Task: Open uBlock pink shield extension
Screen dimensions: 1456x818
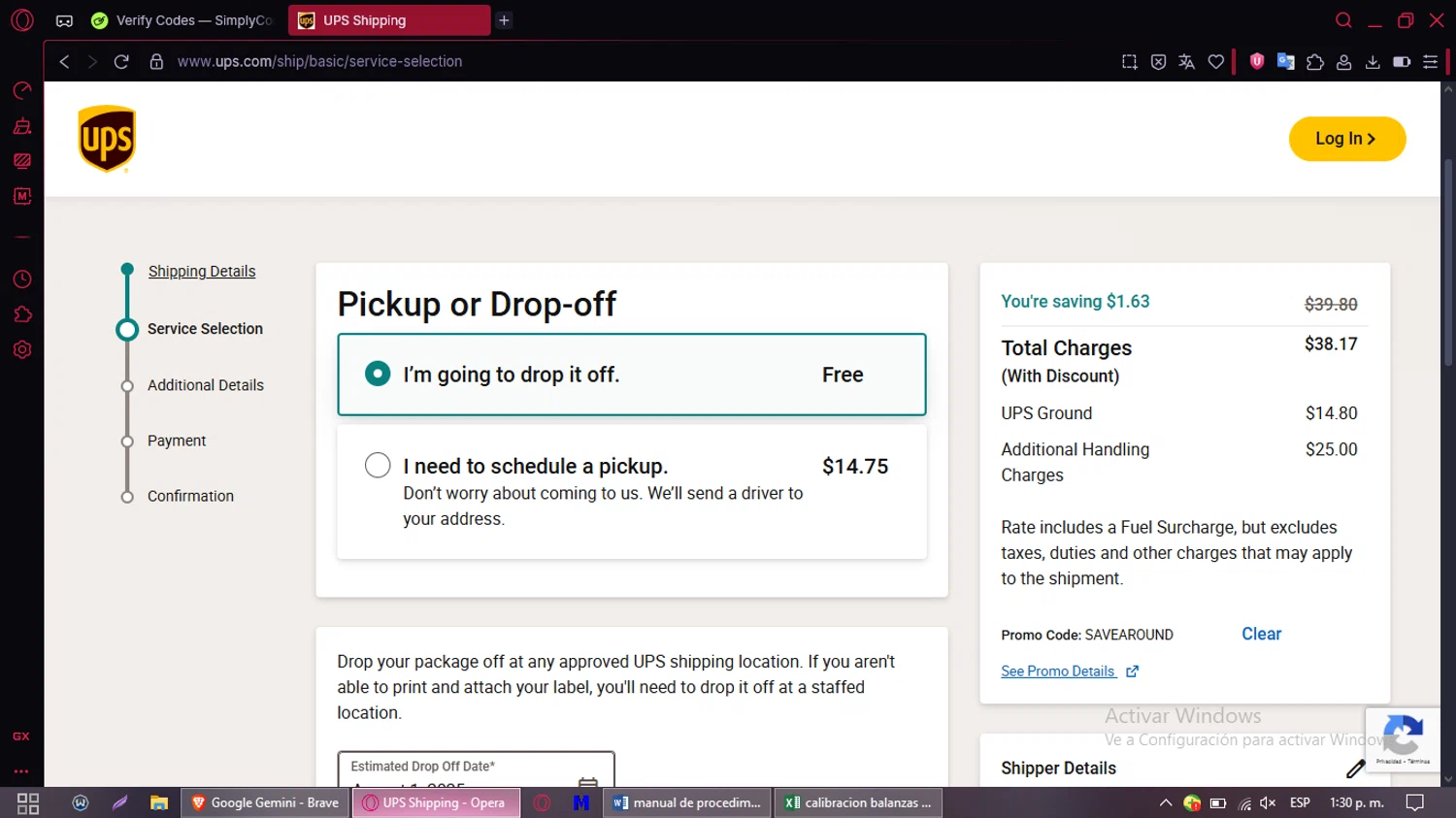Action: (x=1257, y=61)
